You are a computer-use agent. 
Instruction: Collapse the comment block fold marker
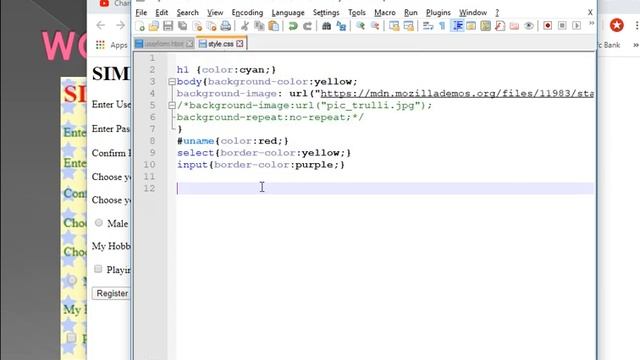[x=172, y=105]
